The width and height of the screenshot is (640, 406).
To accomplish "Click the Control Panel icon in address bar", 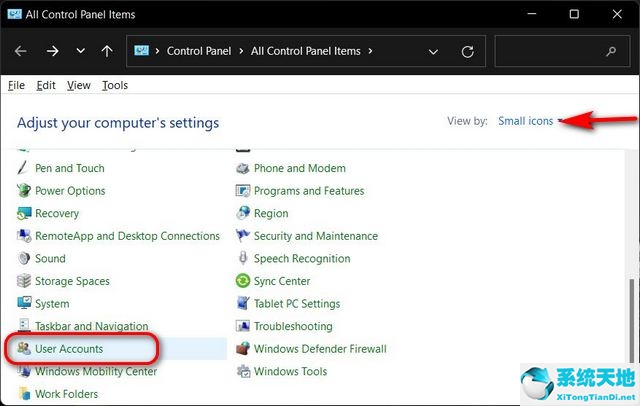I will pos(141,51).
